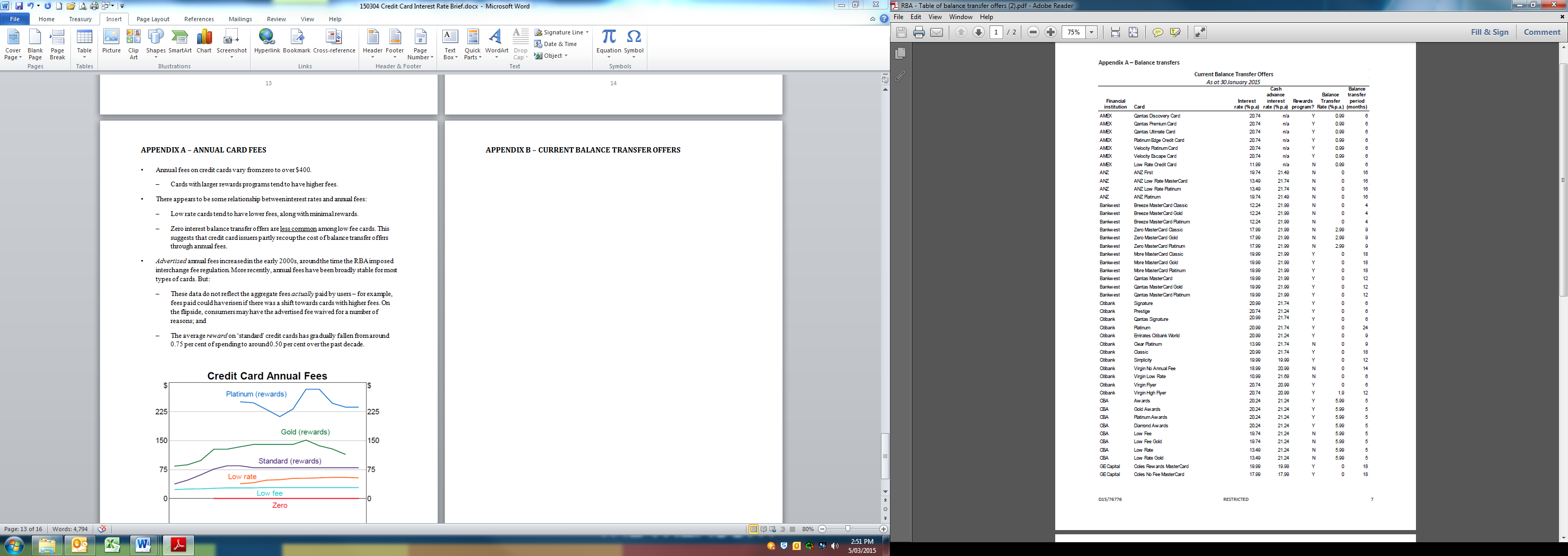1568x556 pixels.
Task: Zoom out Word document with minus button
Action: coord(822,529)
